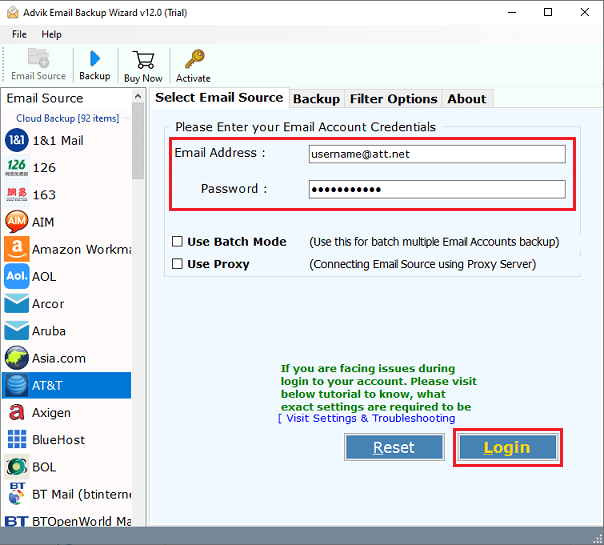Screen dimensions: 604x545
Task: Select the AIM speech bubble icon
Action: pyautogui.click(x=17, y=222)
